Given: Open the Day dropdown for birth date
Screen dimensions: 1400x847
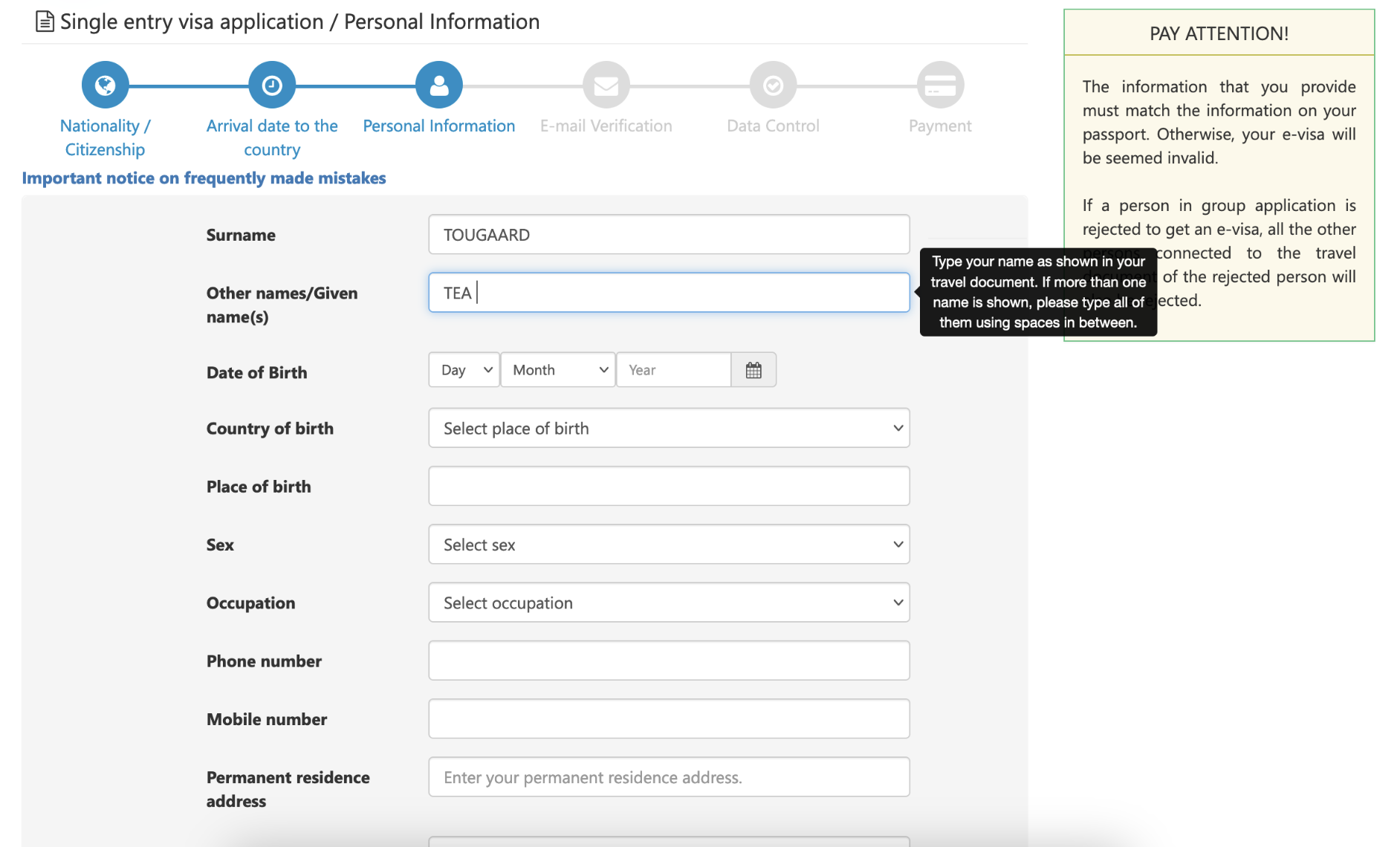Looking at the screenshot, I should point(464,370).
